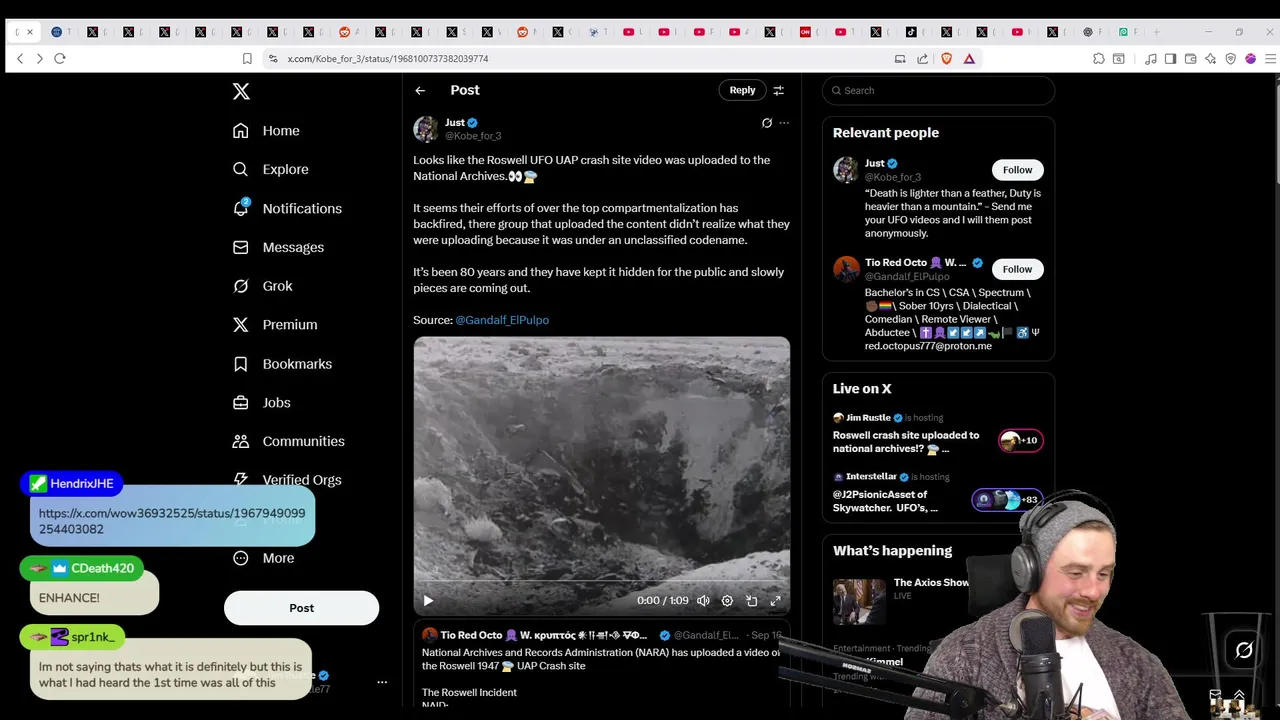This screenshot has height=720, width=1280.
Task: Switch to the CNN browser tab
Action: pyautogui.click(x=806, y=32)
